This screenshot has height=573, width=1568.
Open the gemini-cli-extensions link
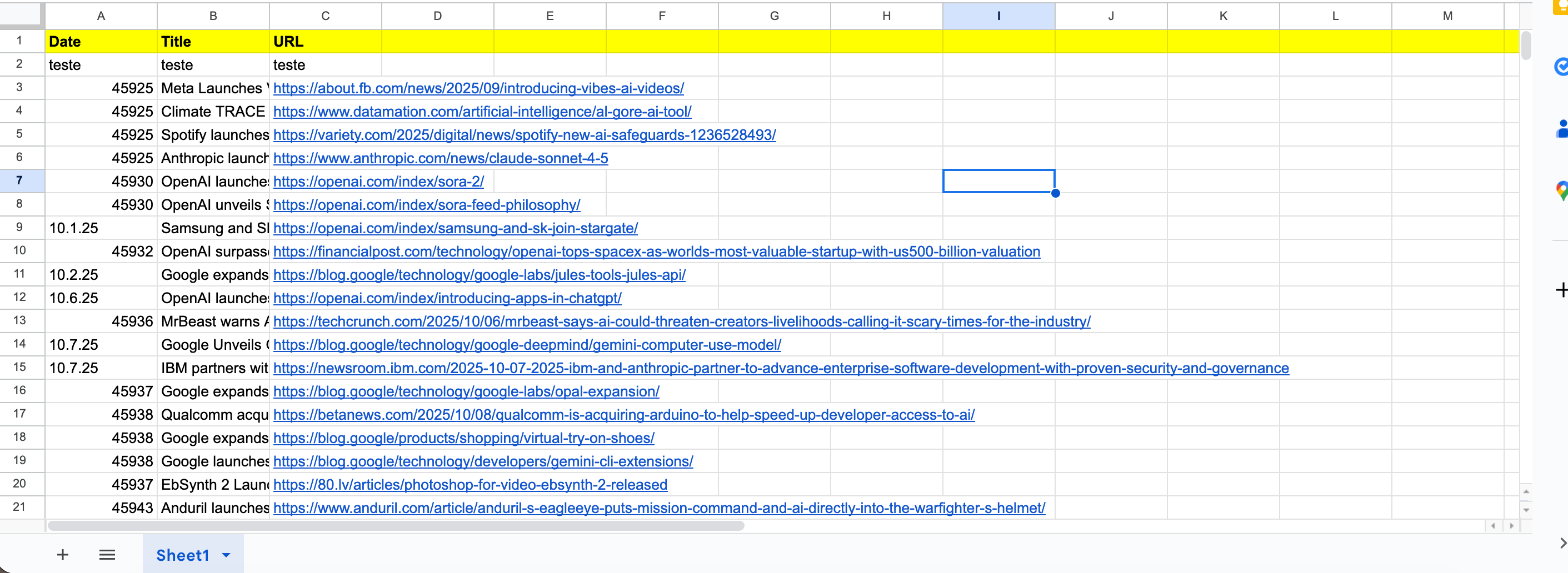(483, 461)
